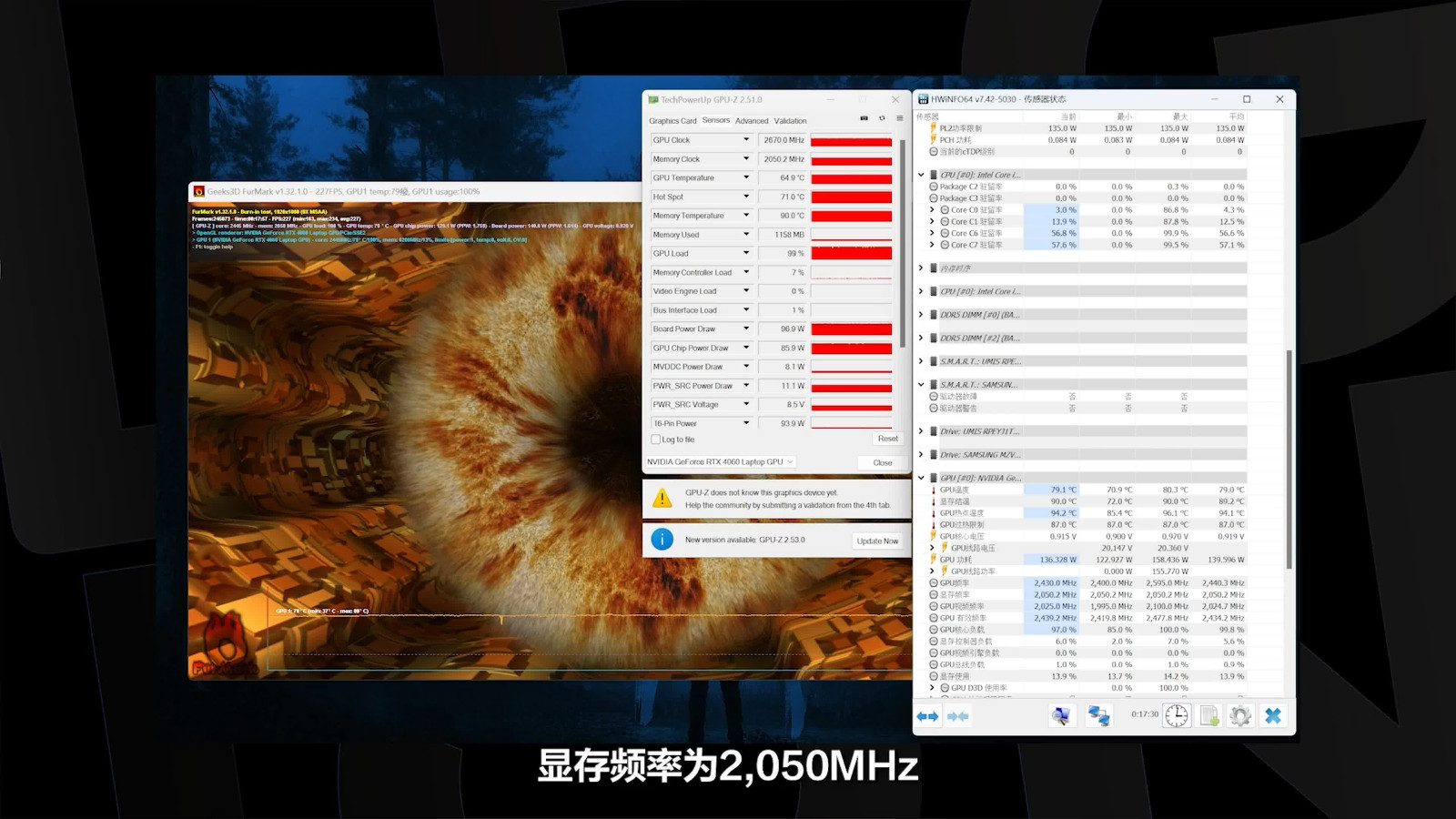Expand the Core C0 驻留率 row

(x=932, y=210)
